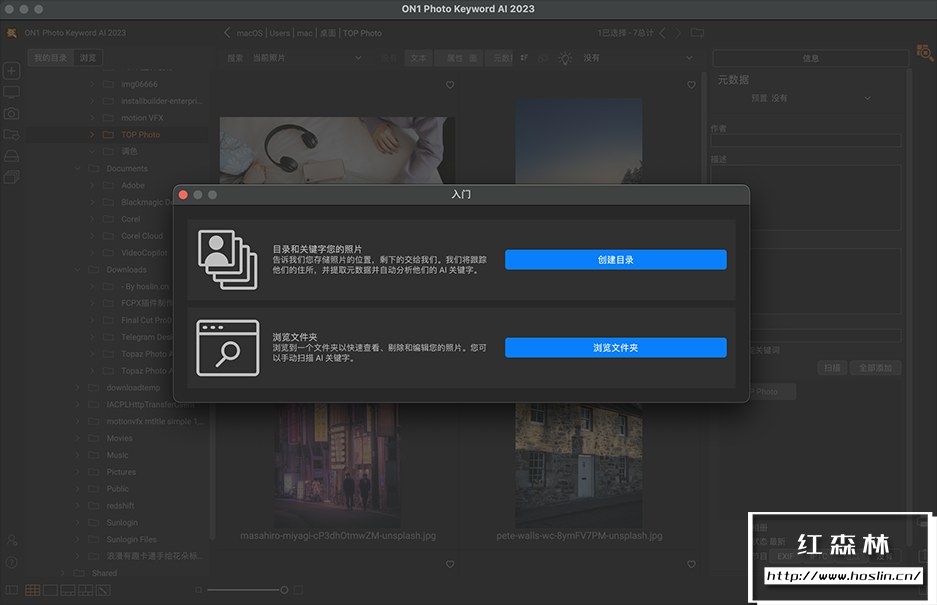Select the motion VFX folder
The height and width of the screenshot is (605, 937).
click(142, 118)
